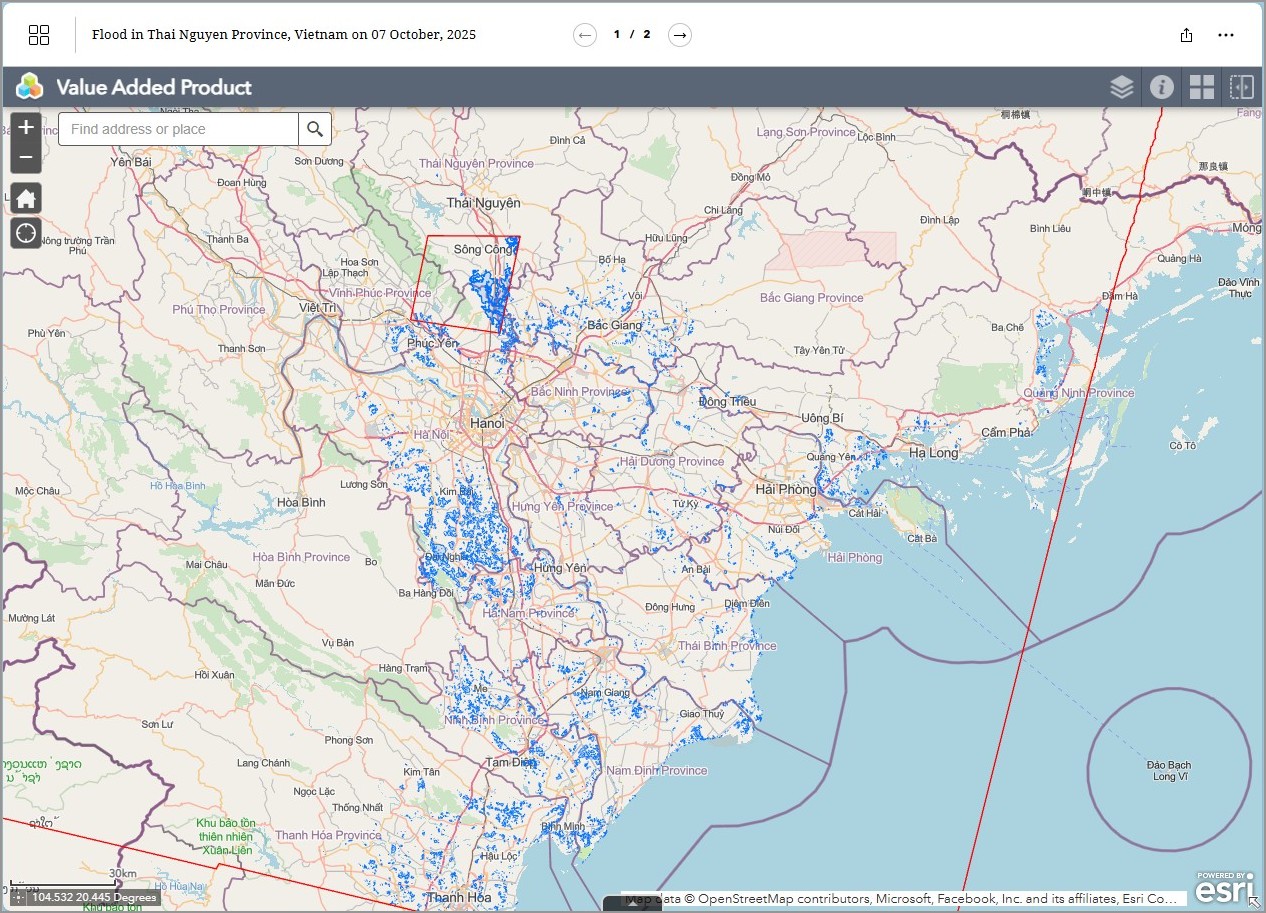Open the three-dot more options menu

tap(1226, 35)
